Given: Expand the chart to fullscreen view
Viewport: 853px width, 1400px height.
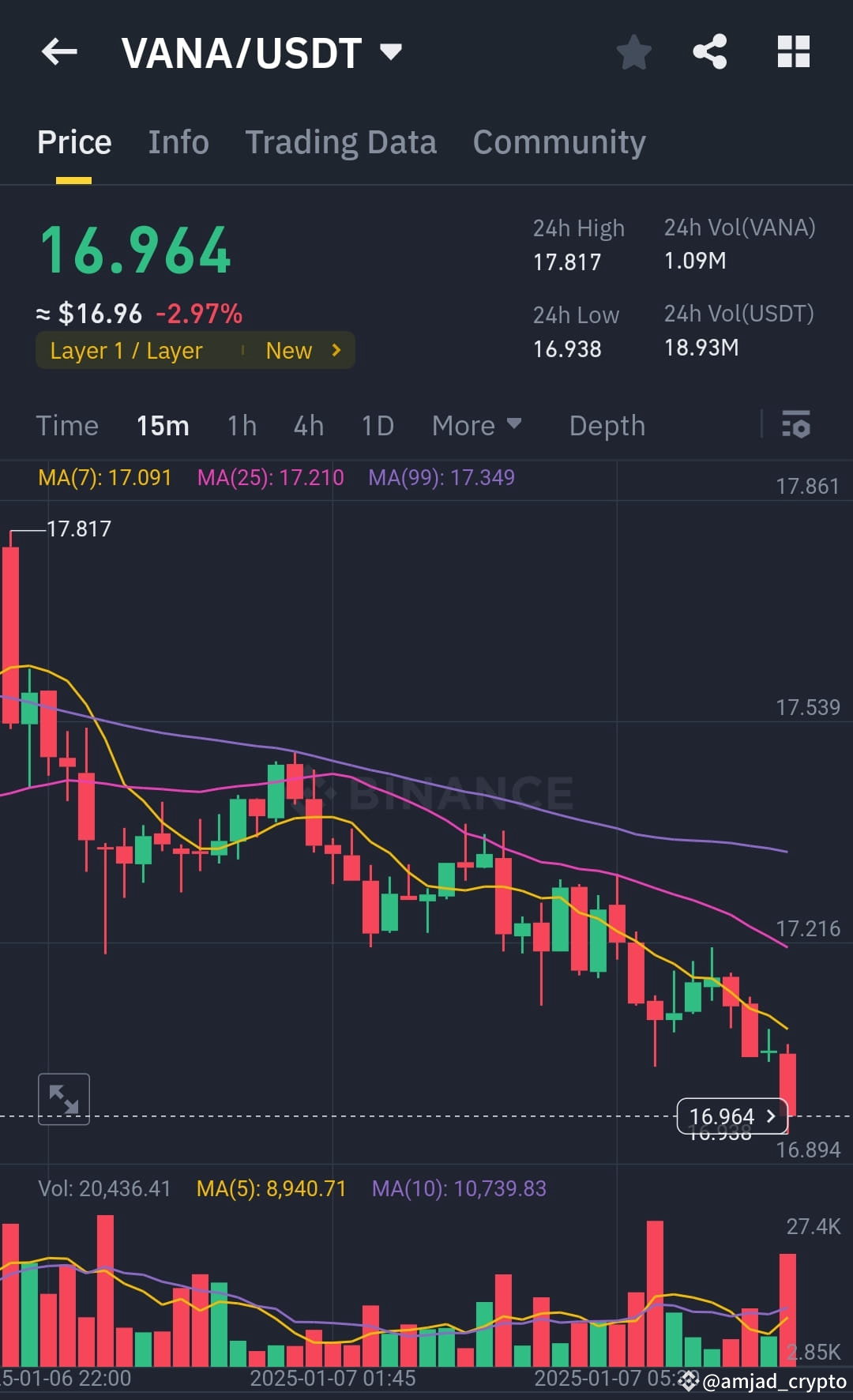Looking at the screenshot, I should (63, 1098).
